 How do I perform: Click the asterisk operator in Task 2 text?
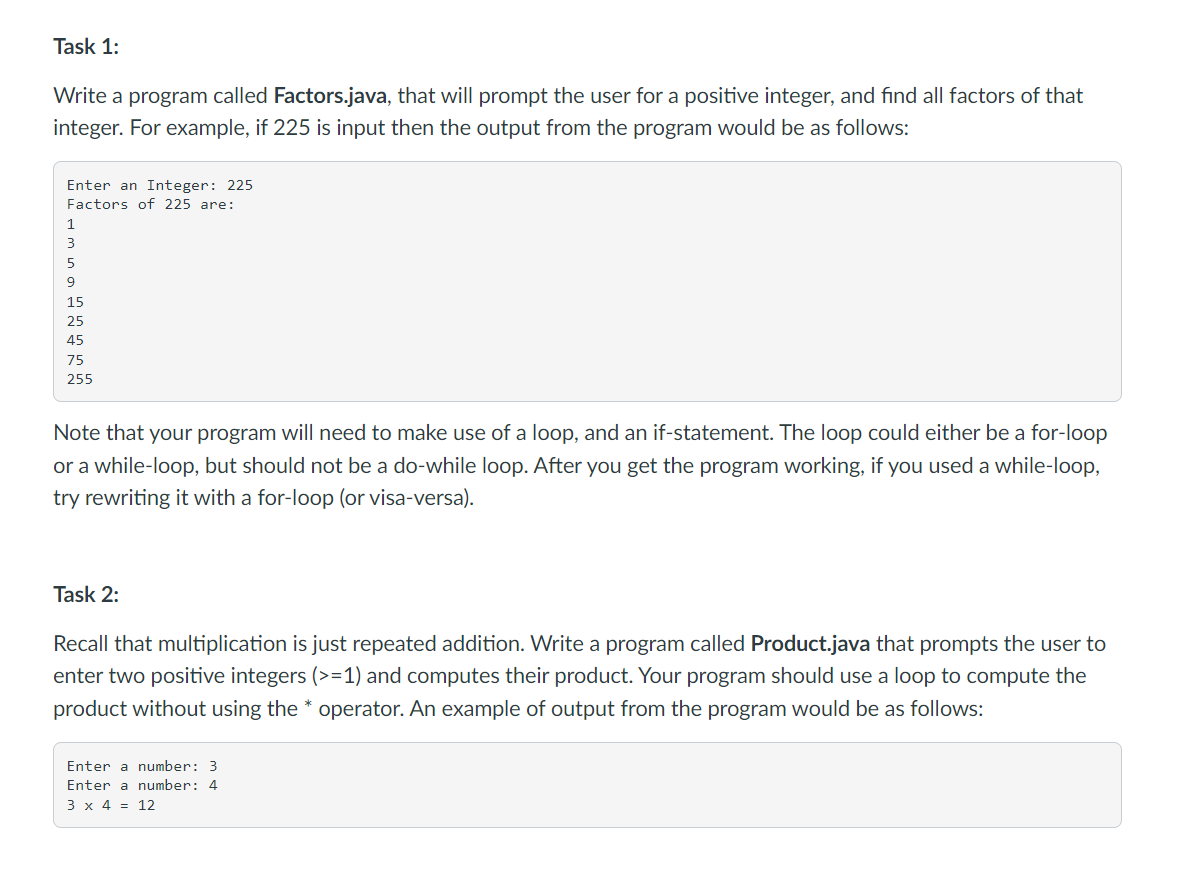pos(308,706)
